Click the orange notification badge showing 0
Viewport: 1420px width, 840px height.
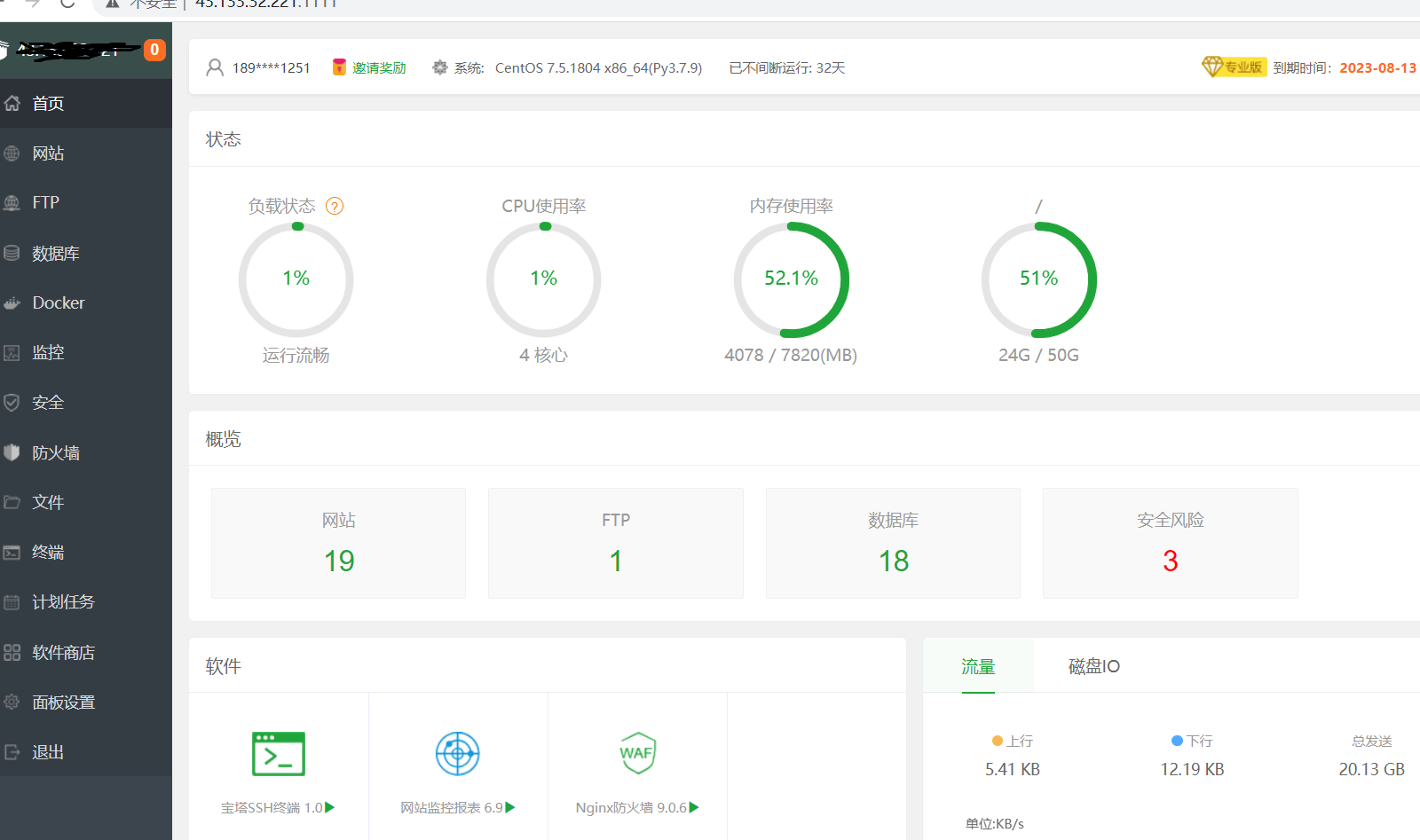154,50
